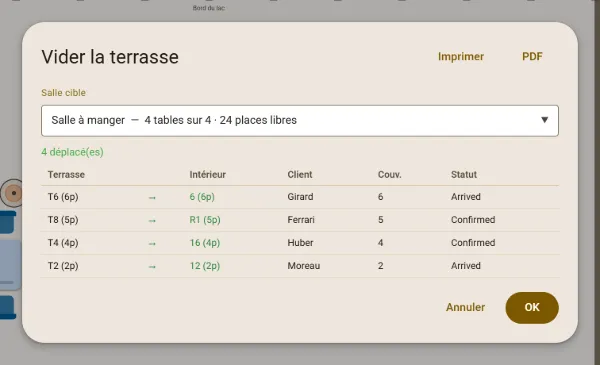Click the Confirmed status for Huber
The height and width of the screenshot is (365, 600).
point(473,243)
